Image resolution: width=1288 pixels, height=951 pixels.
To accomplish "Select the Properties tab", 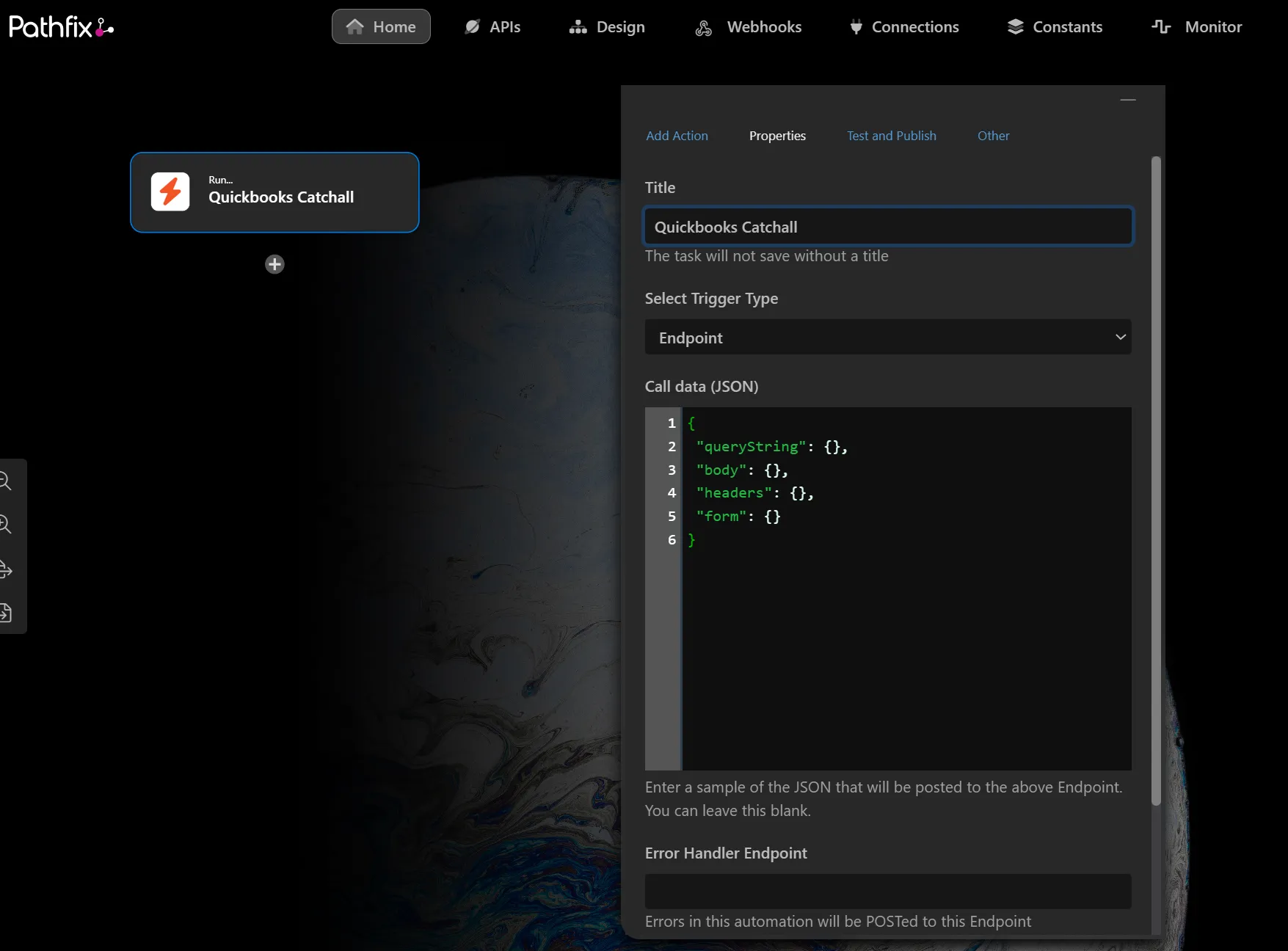I will [x=777, y=136].
